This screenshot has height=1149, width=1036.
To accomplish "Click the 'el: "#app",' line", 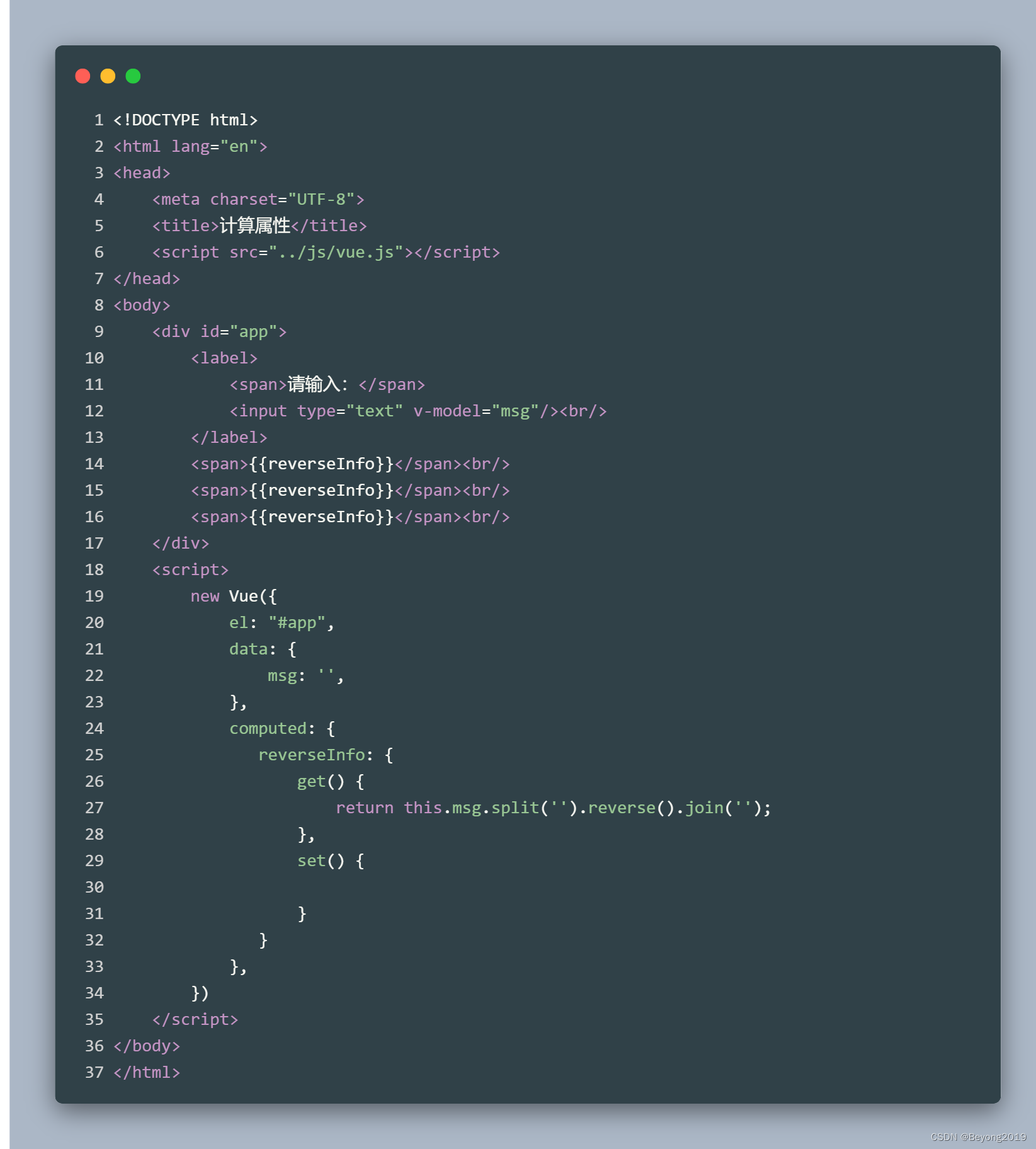I will point(282,623).
